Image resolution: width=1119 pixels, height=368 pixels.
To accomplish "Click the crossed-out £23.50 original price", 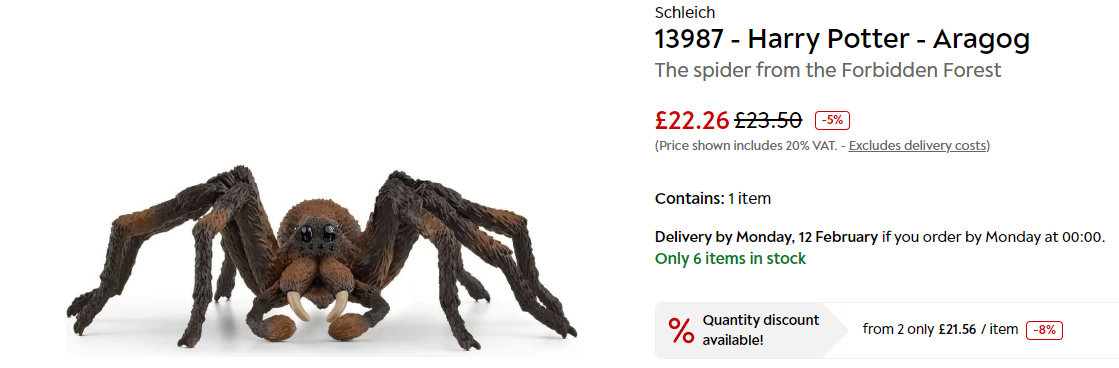I will pos(768,121).
